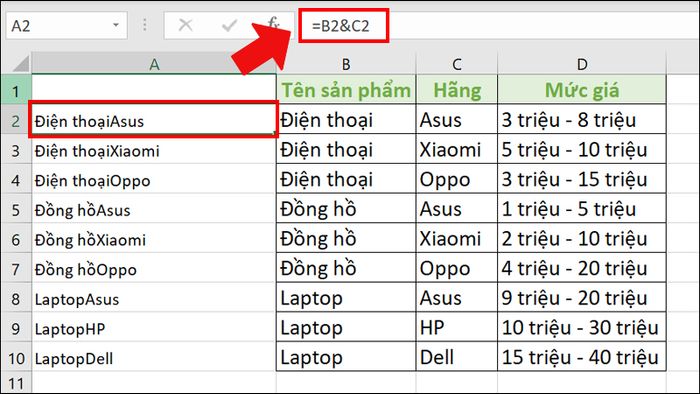Viewport: 700px width, 394px height.
Task: Select cell 'Đồng hồAsus'
Action: click(154, 209)
